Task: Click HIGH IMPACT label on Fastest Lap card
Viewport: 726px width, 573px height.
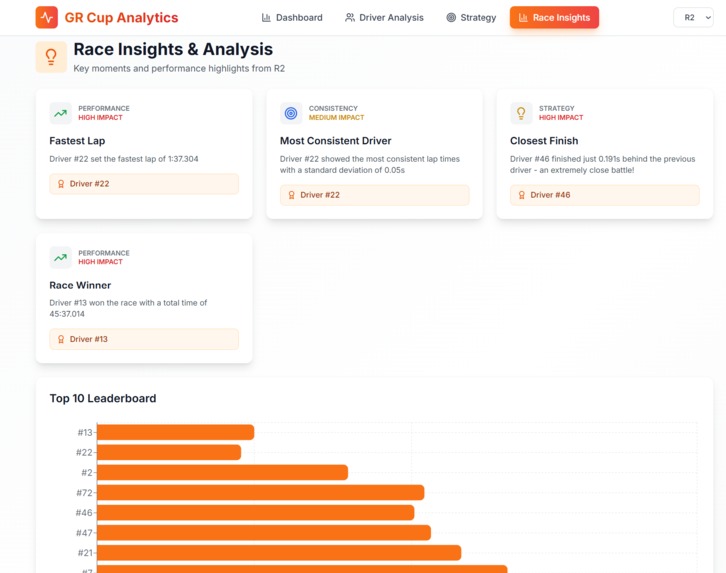Action: coord(100,118)
